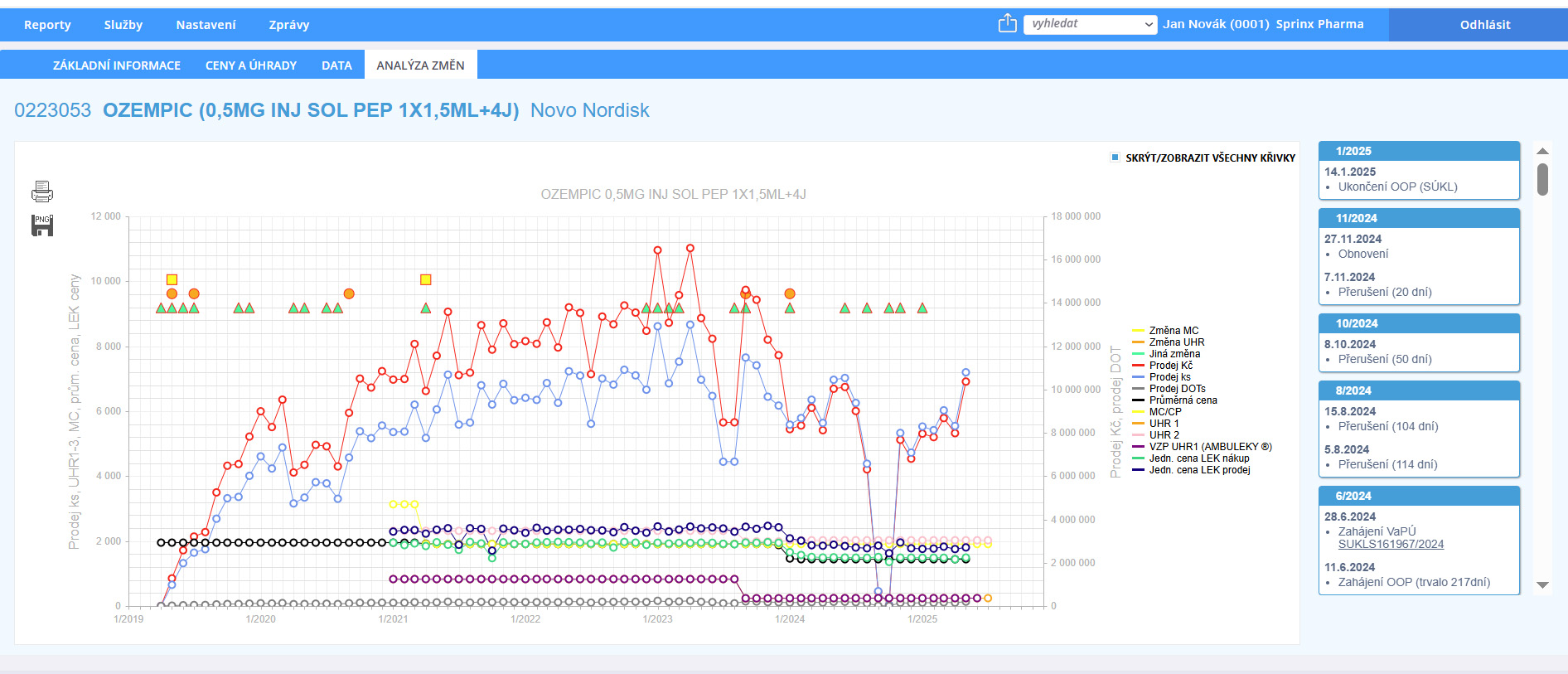Screen dimensions: 1568x674
Task: Click the 14.1.2025 date entry
Action: [1350, 172]
